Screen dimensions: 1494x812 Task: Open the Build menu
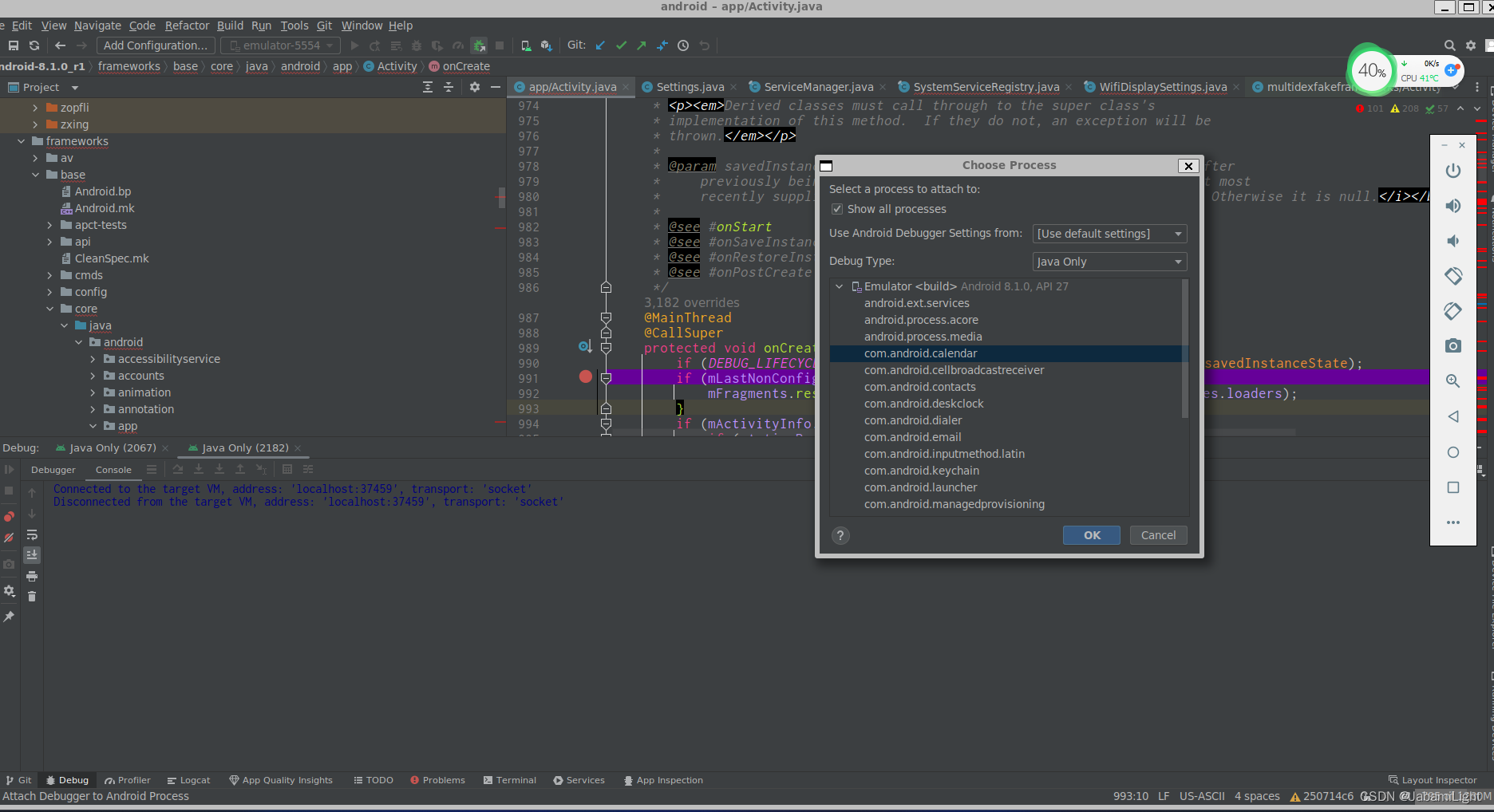pos(230,26)
